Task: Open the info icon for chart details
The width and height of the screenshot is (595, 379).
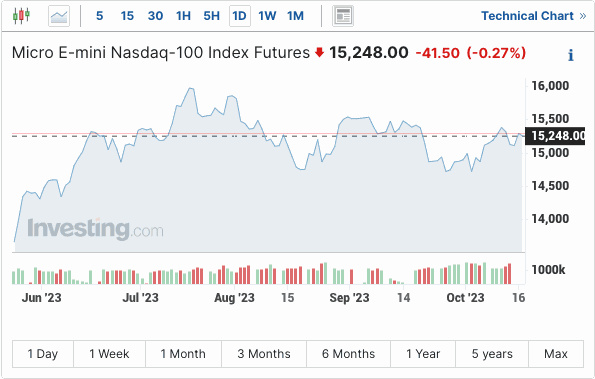Action: [x=571, y=55]
